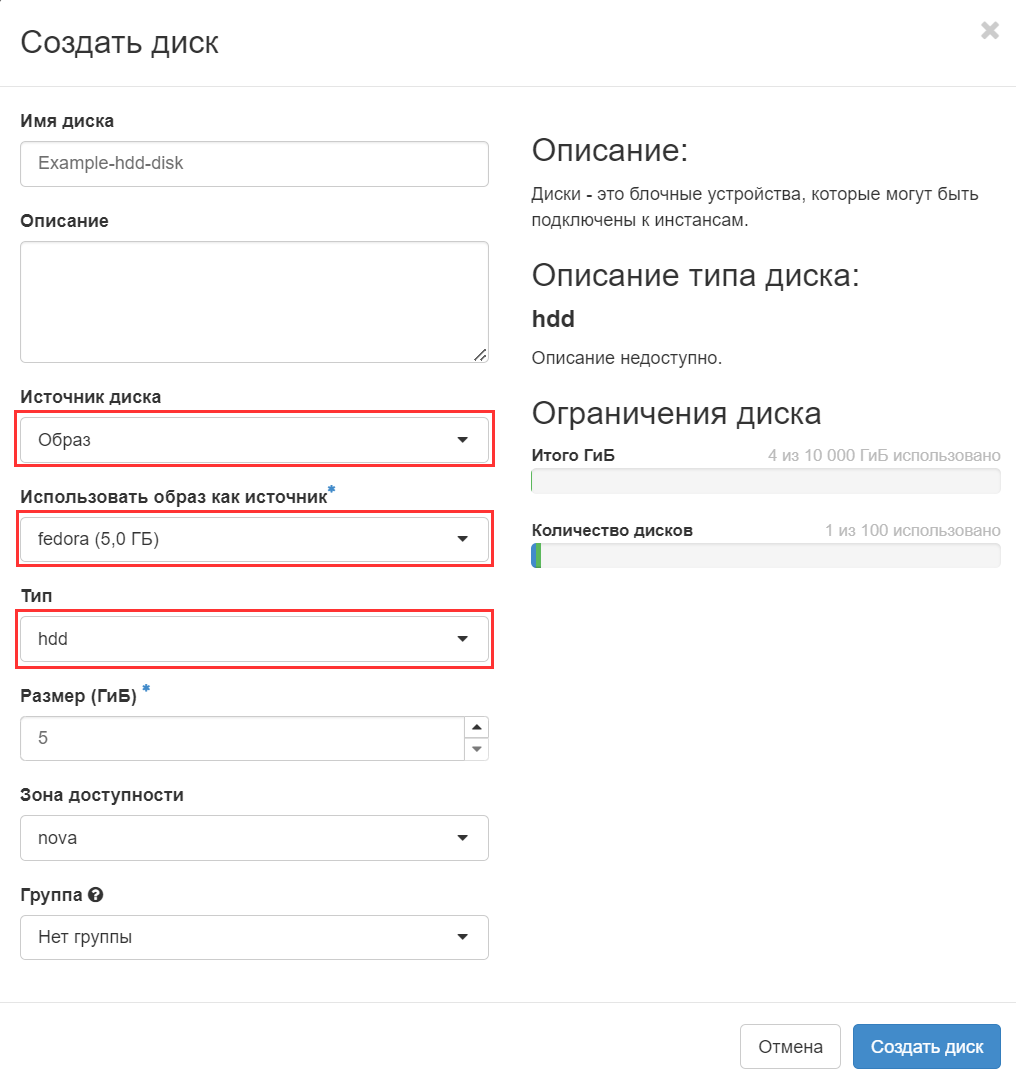Screen dimensions: 1016x1082
Task: Click the Количество дисков usage bar
Action: (765, 556)
